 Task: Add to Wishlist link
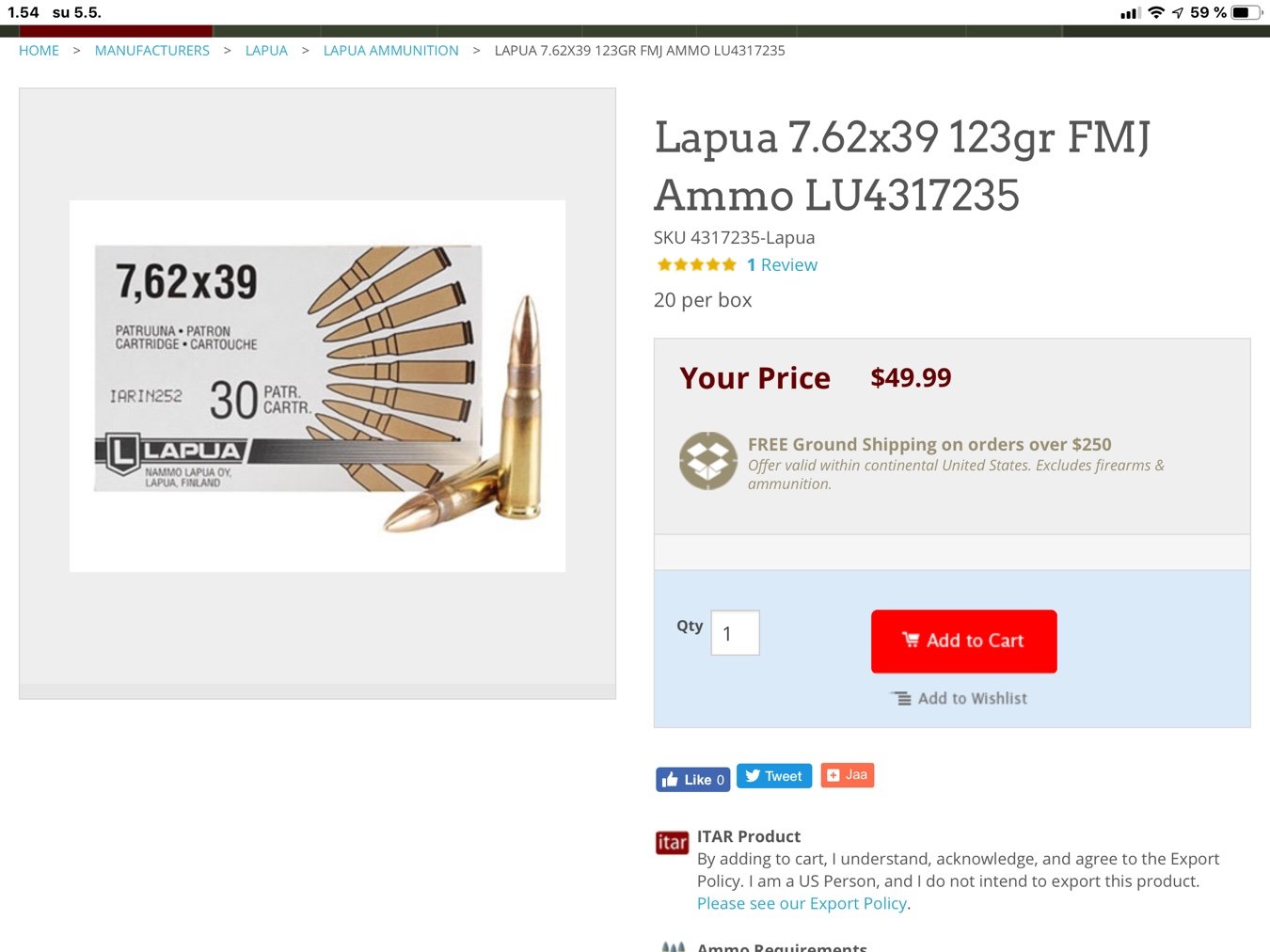click(x=972, y=698)
